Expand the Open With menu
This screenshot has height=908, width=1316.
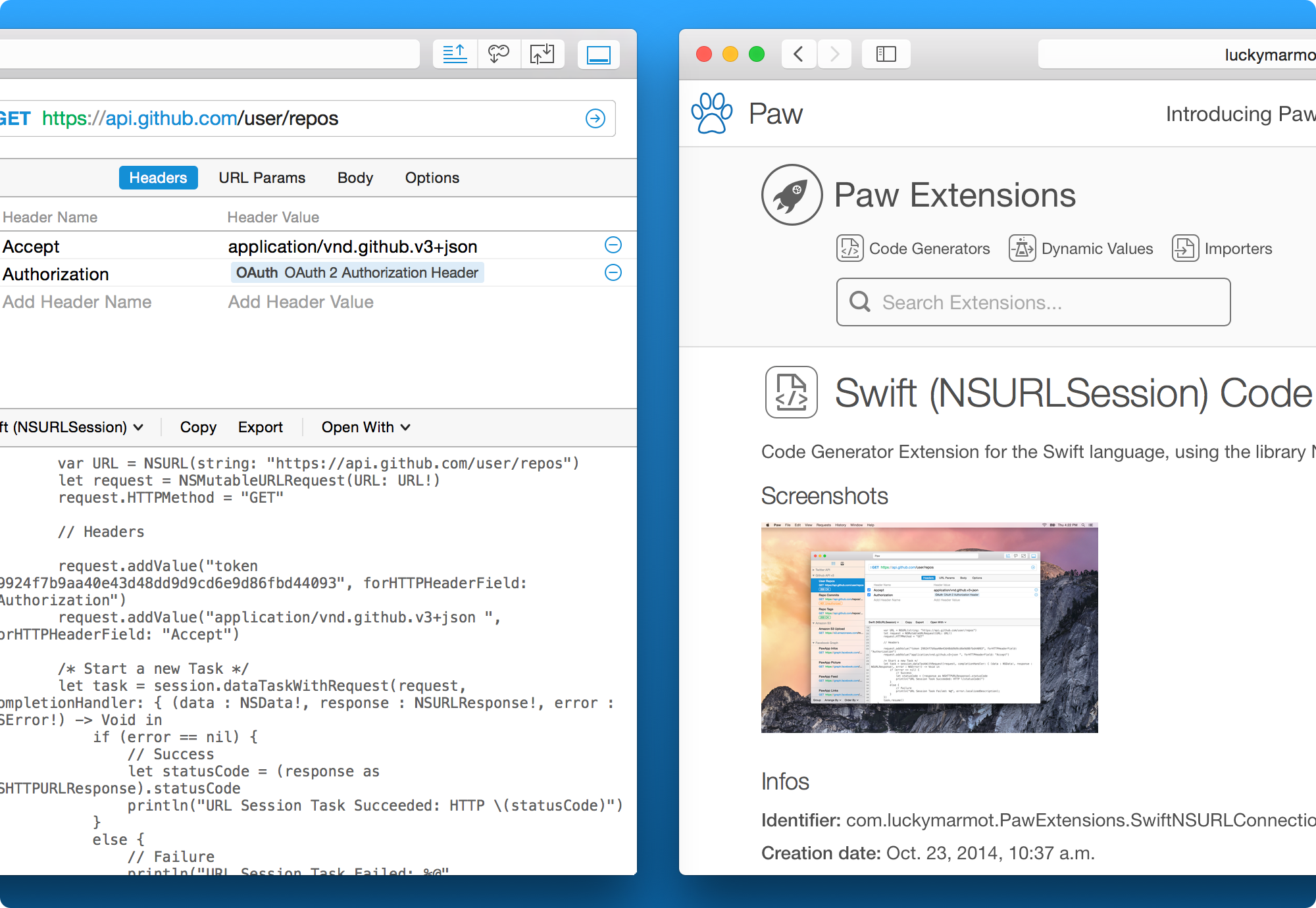366,427
